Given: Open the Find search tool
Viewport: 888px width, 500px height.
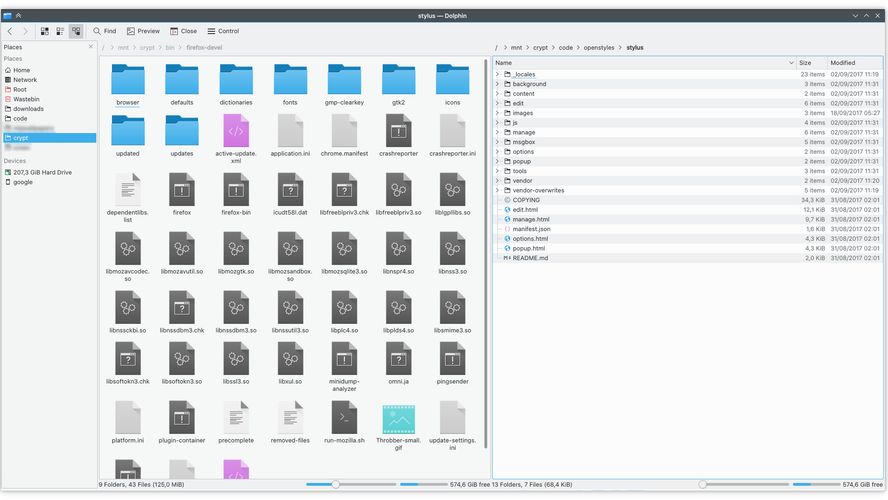Looking at the screenshot, I should point(105,31).
